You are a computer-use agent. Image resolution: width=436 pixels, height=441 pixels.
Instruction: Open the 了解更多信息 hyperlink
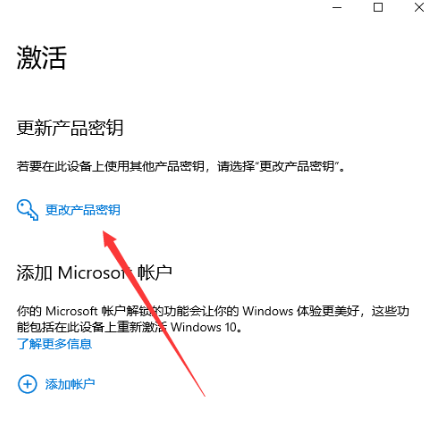pos(54,344)
